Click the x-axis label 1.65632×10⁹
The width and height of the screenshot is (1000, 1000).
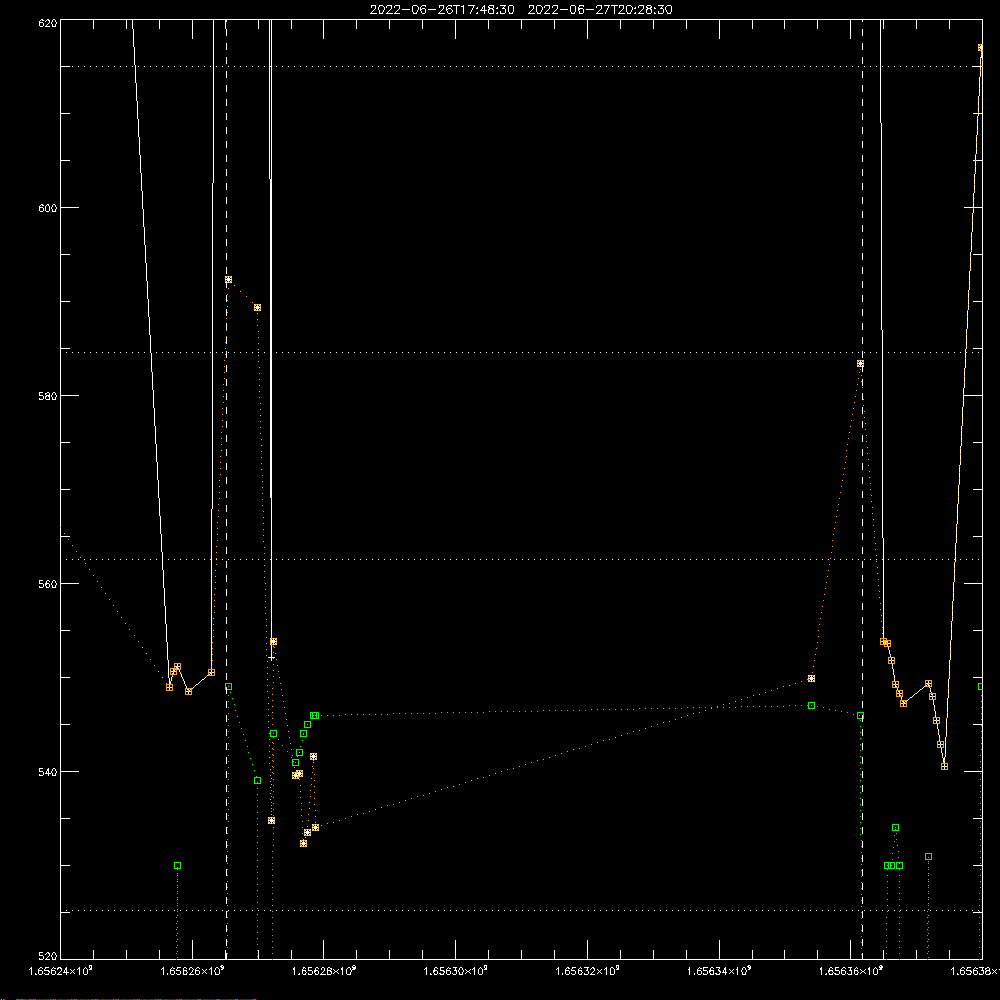click(587, 971)
